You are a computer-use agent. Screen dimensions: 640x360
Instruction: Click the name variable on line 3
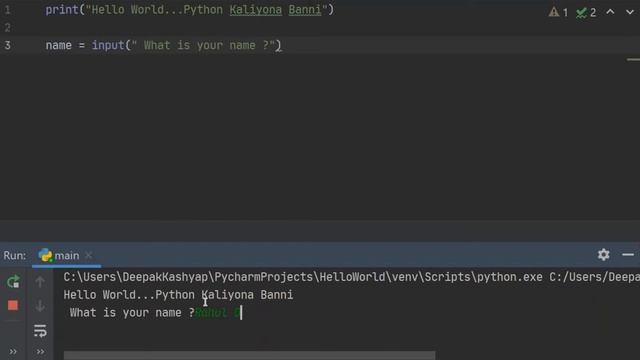tap(58, 45)
